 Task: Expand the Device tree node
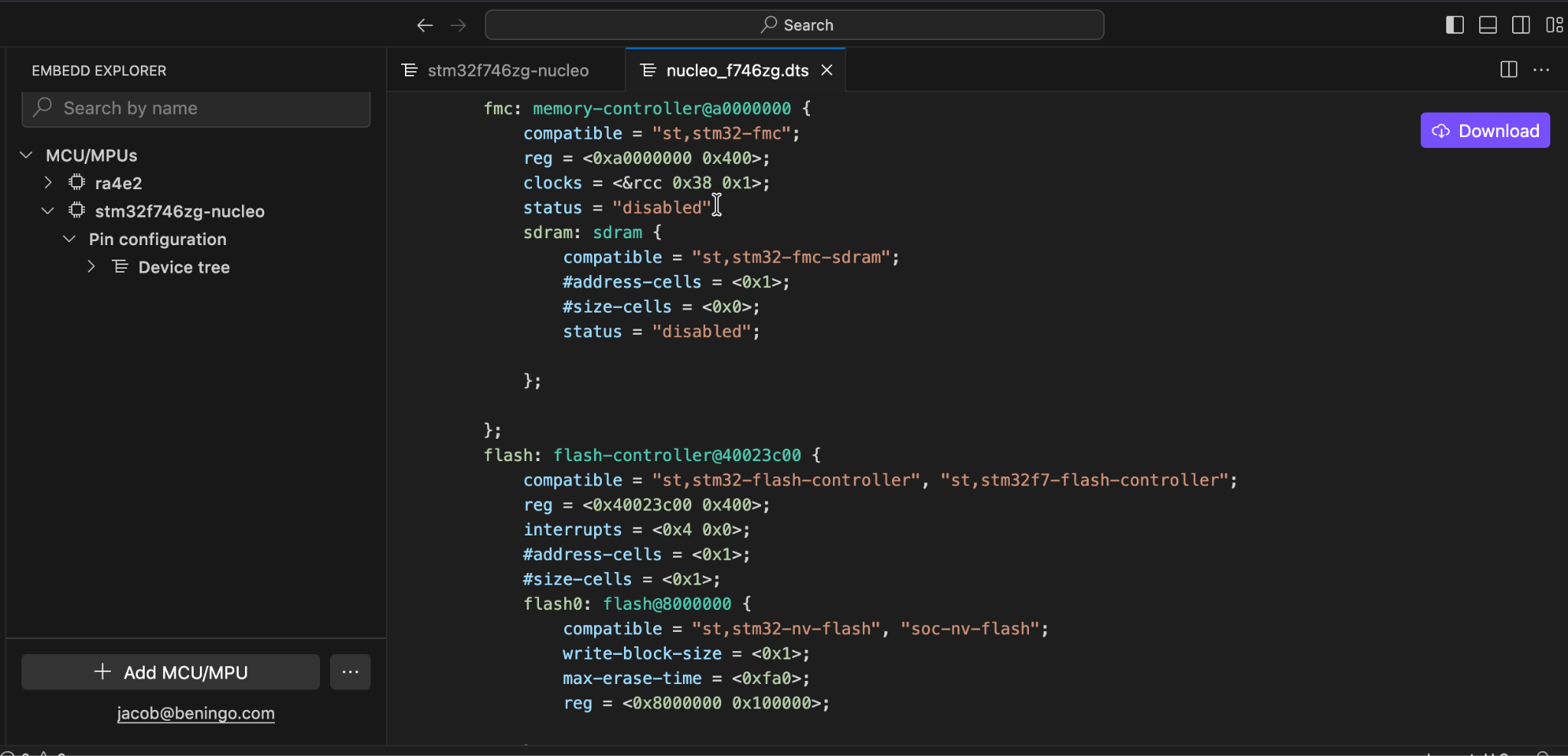pyautogui.click(x=91, y=267)
